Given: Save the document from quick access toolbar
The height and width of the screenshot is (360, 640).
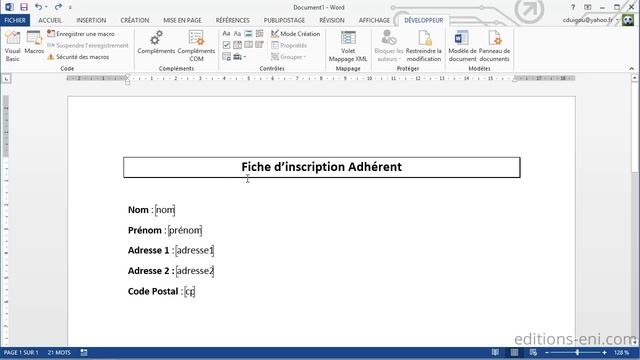Looking at the screenshot, I should (x=24, y=7).
